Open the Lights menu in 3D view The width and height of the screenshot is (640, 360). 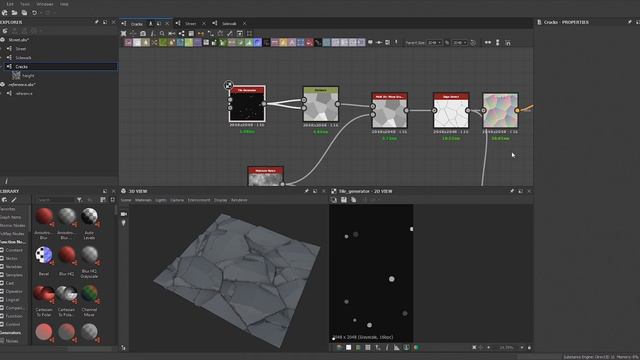pos(161,200)
